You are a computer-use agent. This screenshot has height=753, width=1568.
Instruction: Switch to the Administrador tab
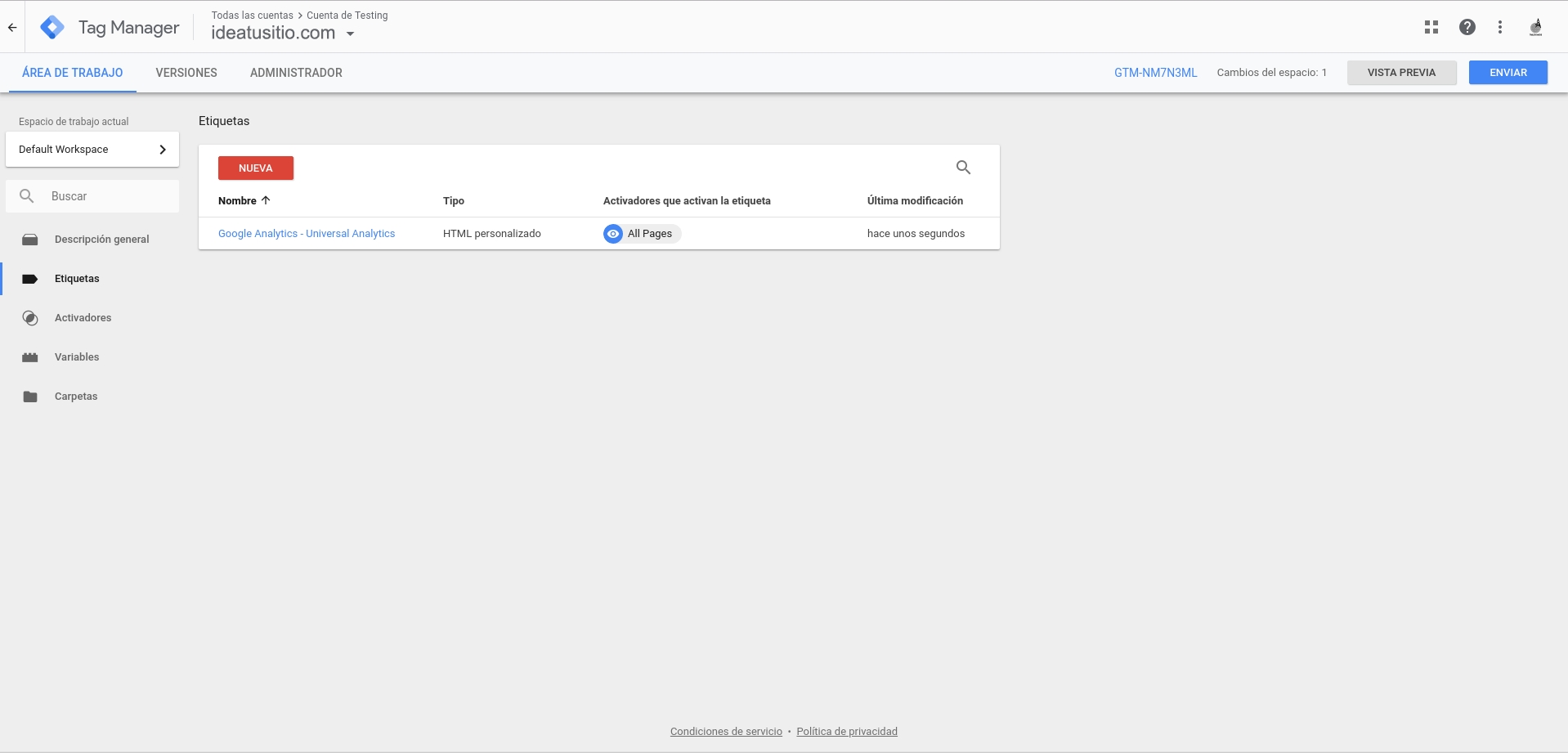[x=296, y=73]
